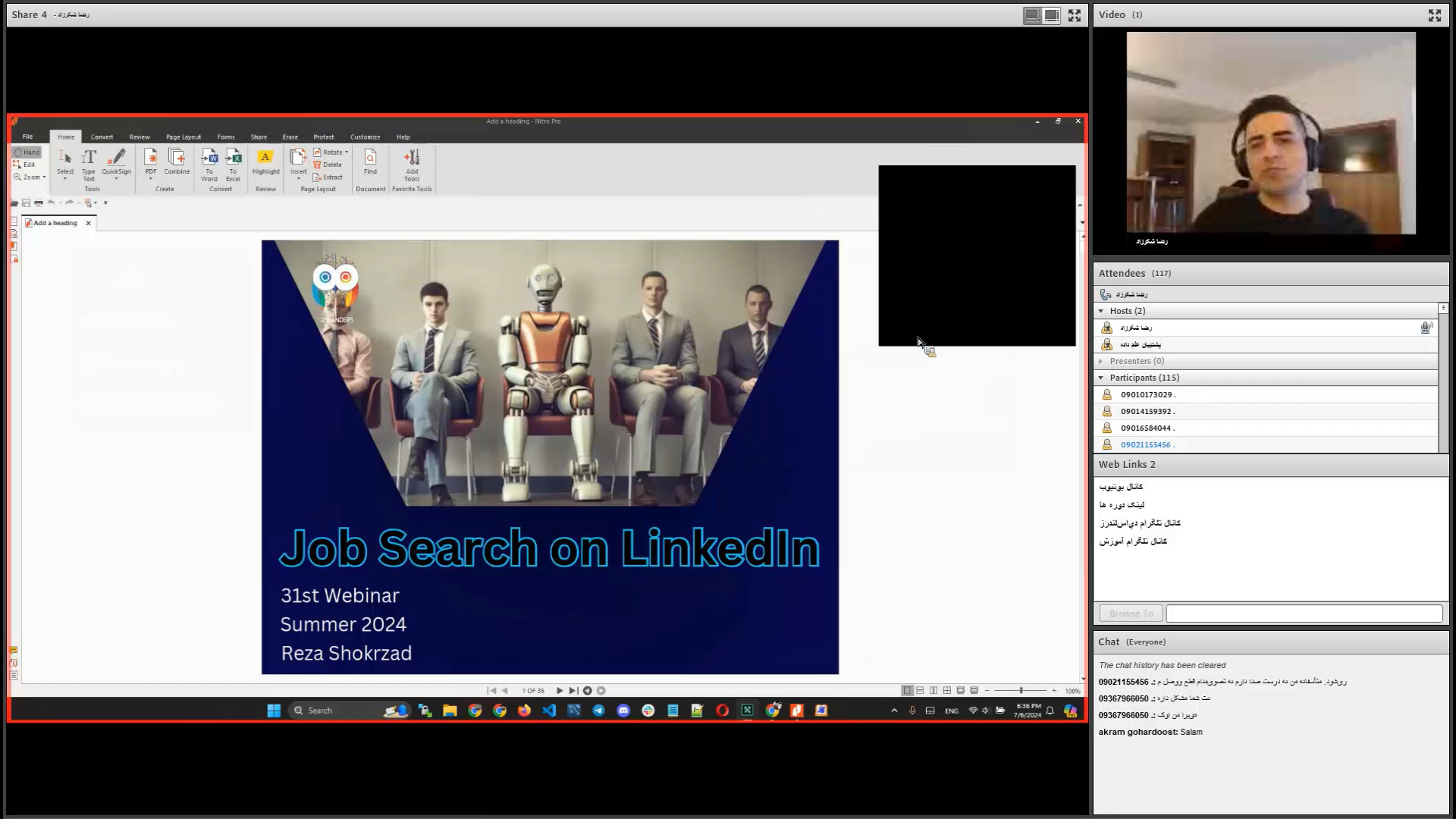Select the Hand tool in Nitro Pro
Image resolution: width=1456 pixels, height=819 pixels.
[x=27, y=152]
